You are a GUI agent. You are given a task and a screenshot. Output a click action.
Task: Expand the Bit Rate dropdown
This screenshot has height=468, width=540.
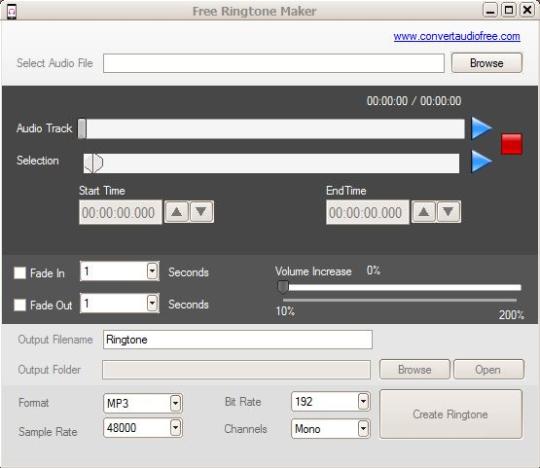click(363, 402)
